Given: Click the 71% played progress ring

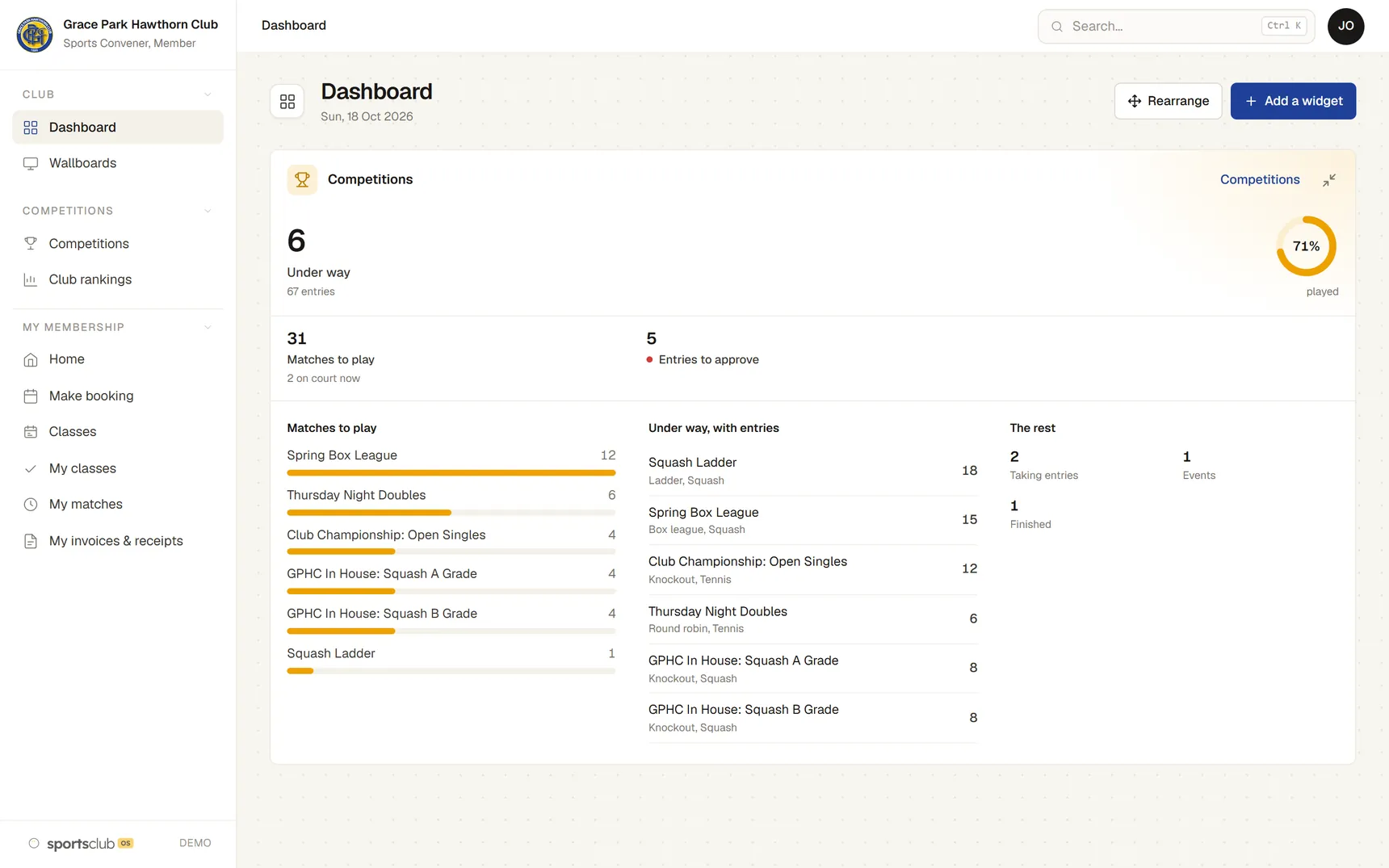Looking at the screenshot, I should click(x=1306, y=246).
